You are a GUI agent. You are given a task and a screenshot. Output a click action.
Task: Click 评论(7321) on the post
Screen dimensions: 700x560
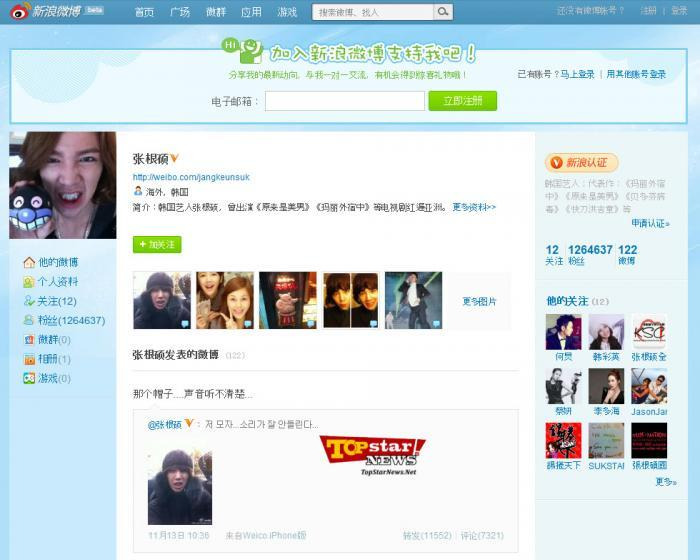coord(482,535)
